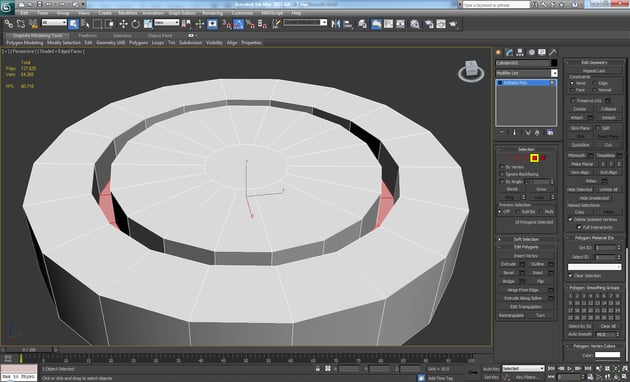Click the object color swatch beside the name

coord(554,63)
